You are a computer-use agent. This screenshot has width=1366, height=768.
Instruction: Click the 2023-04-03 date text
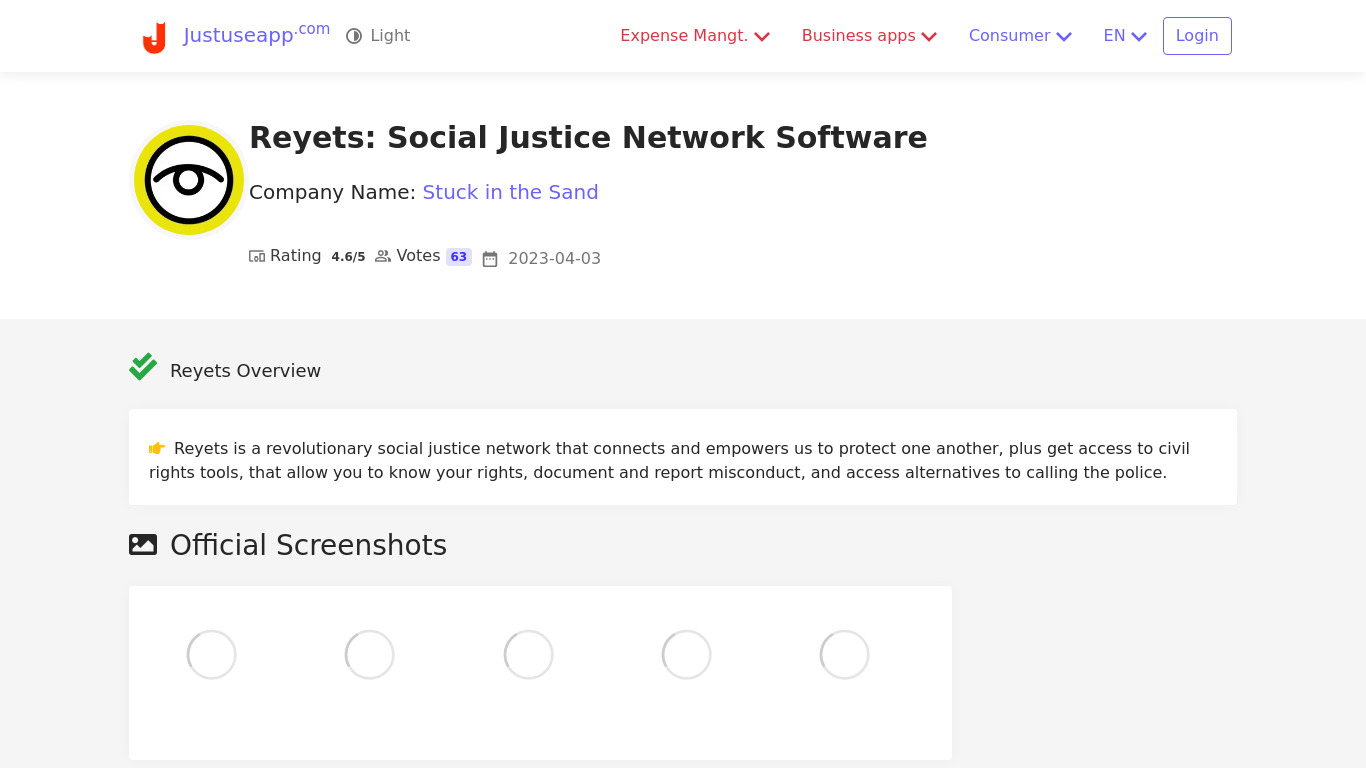[x=554, y=258]
